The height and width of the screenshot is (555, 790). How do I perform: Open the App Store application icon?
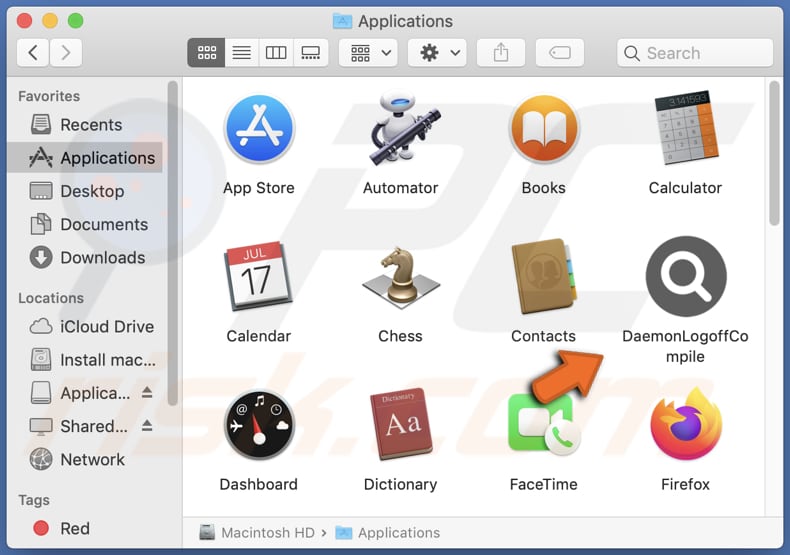coord(259,129)
